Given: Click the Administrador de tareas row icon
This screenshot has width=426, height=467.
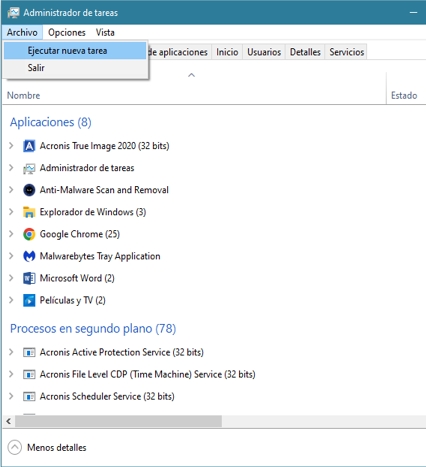Looking at the screenshot, I should [29, 168].
